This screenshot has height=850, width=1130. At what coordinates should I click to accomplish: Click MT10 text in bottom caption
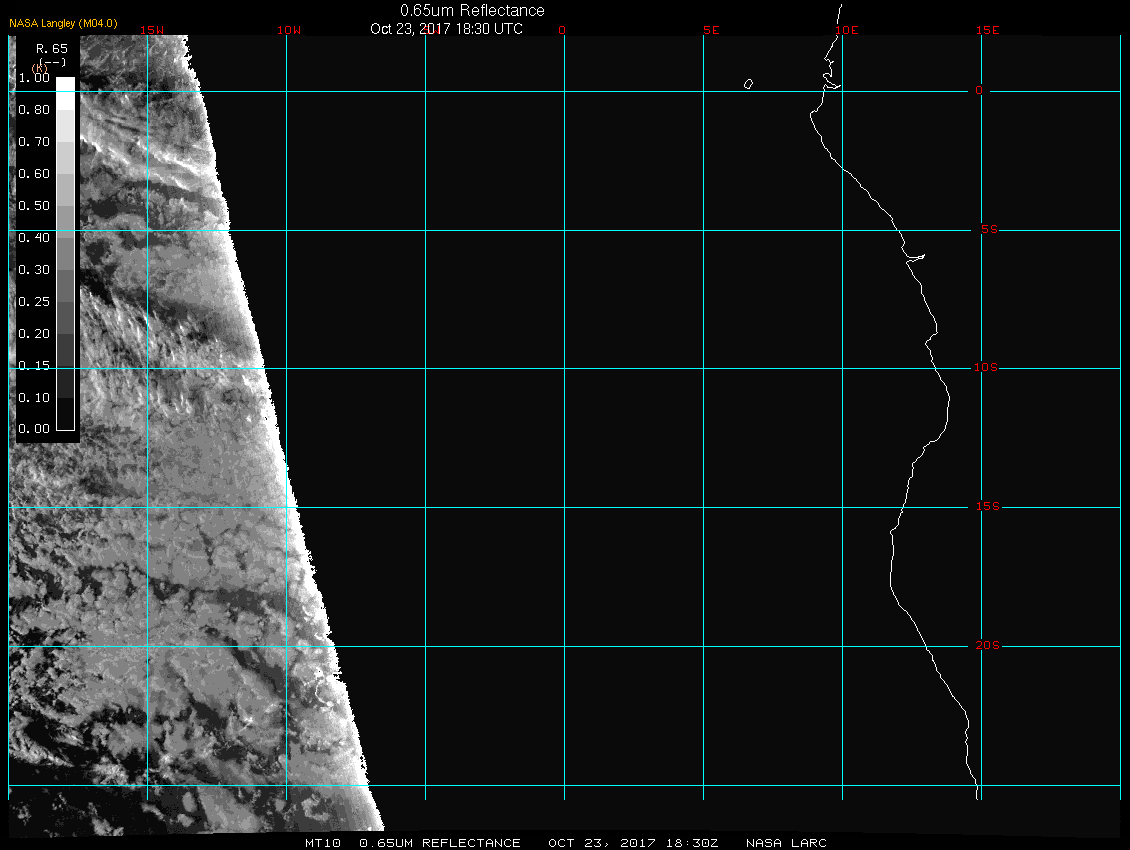tap(323, 843)
